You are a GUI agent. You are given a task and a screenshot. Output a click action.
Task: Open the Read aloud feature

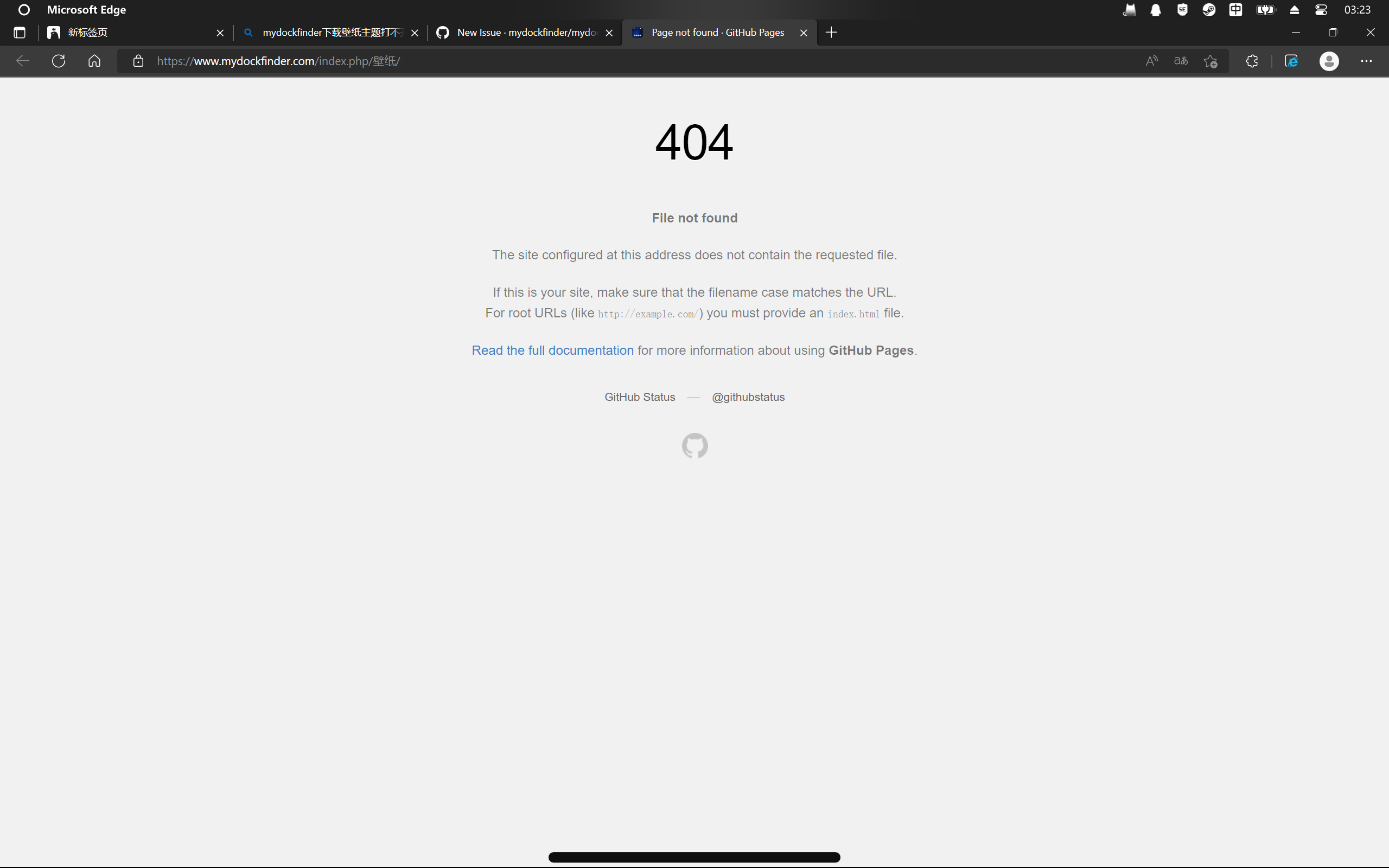click(x=1151, y=61)
